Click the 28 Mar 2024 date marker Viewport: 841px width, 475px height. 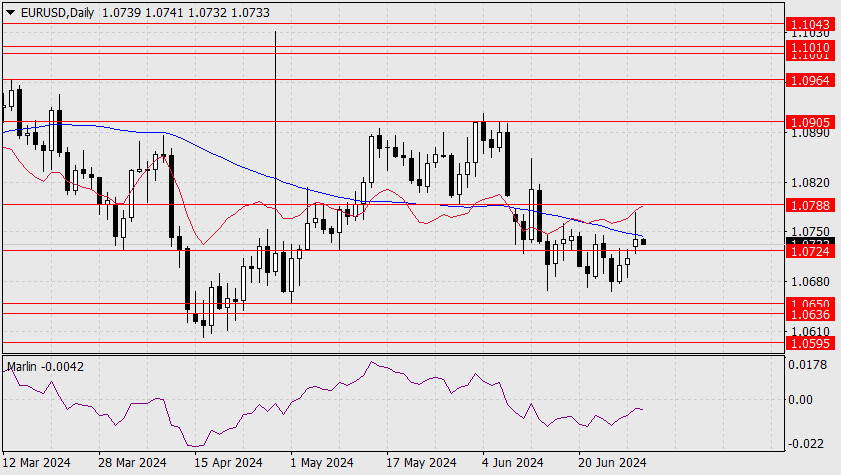point(132,462)
